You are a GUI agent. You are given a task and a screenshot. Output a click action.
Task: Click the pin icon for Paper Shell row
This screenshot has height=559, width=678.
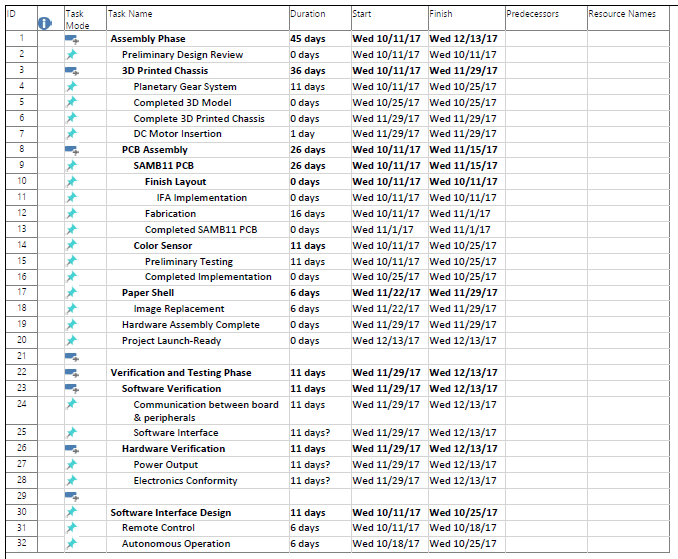(x=72, y=293)
